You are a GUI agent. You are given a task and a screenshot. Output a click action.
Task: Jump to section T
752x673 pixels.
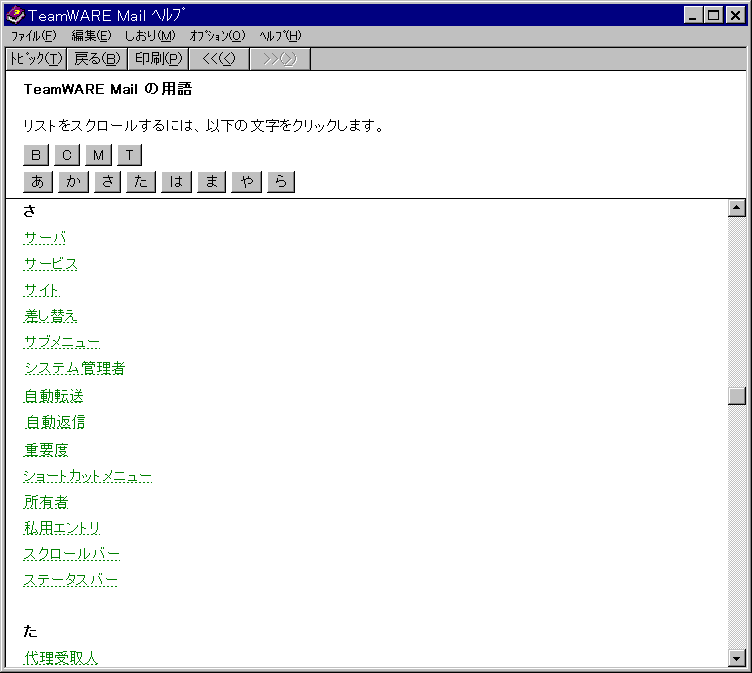tap(129, 155)
